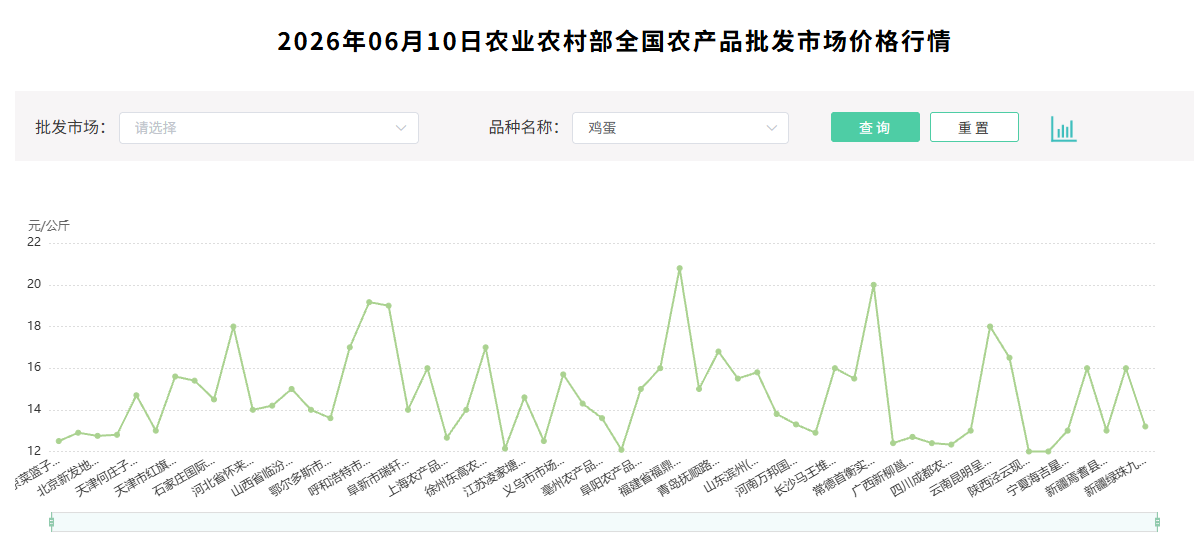Click the y-axis value 14
The height and width of the screenshot is (555, 1194).
point(34,410)
